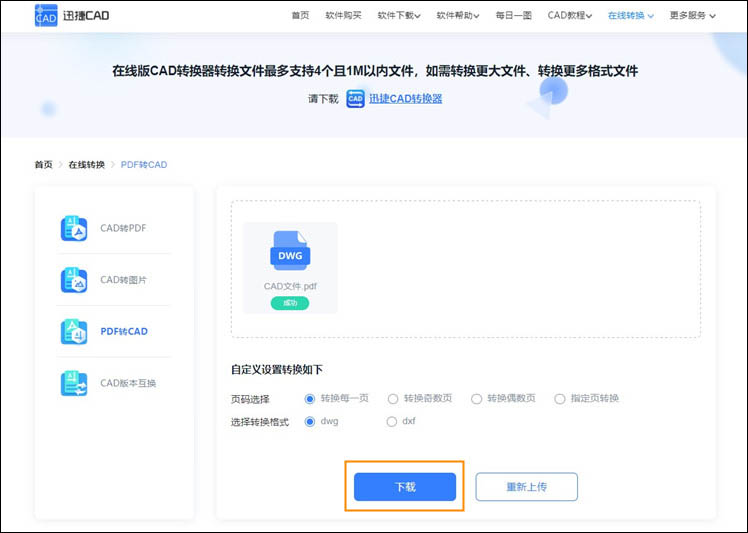Choose dxf output format

392,421
